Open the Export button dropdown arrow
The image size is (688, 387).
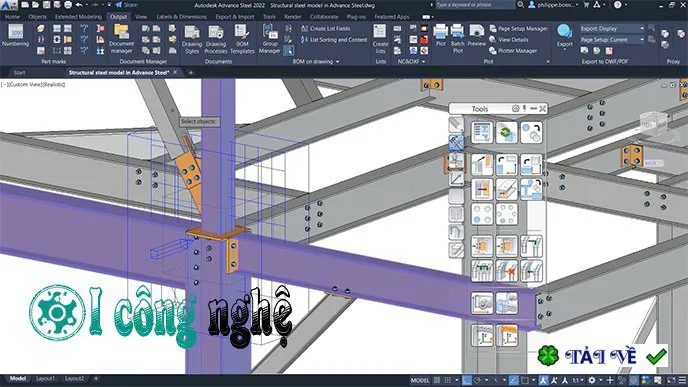565,50
